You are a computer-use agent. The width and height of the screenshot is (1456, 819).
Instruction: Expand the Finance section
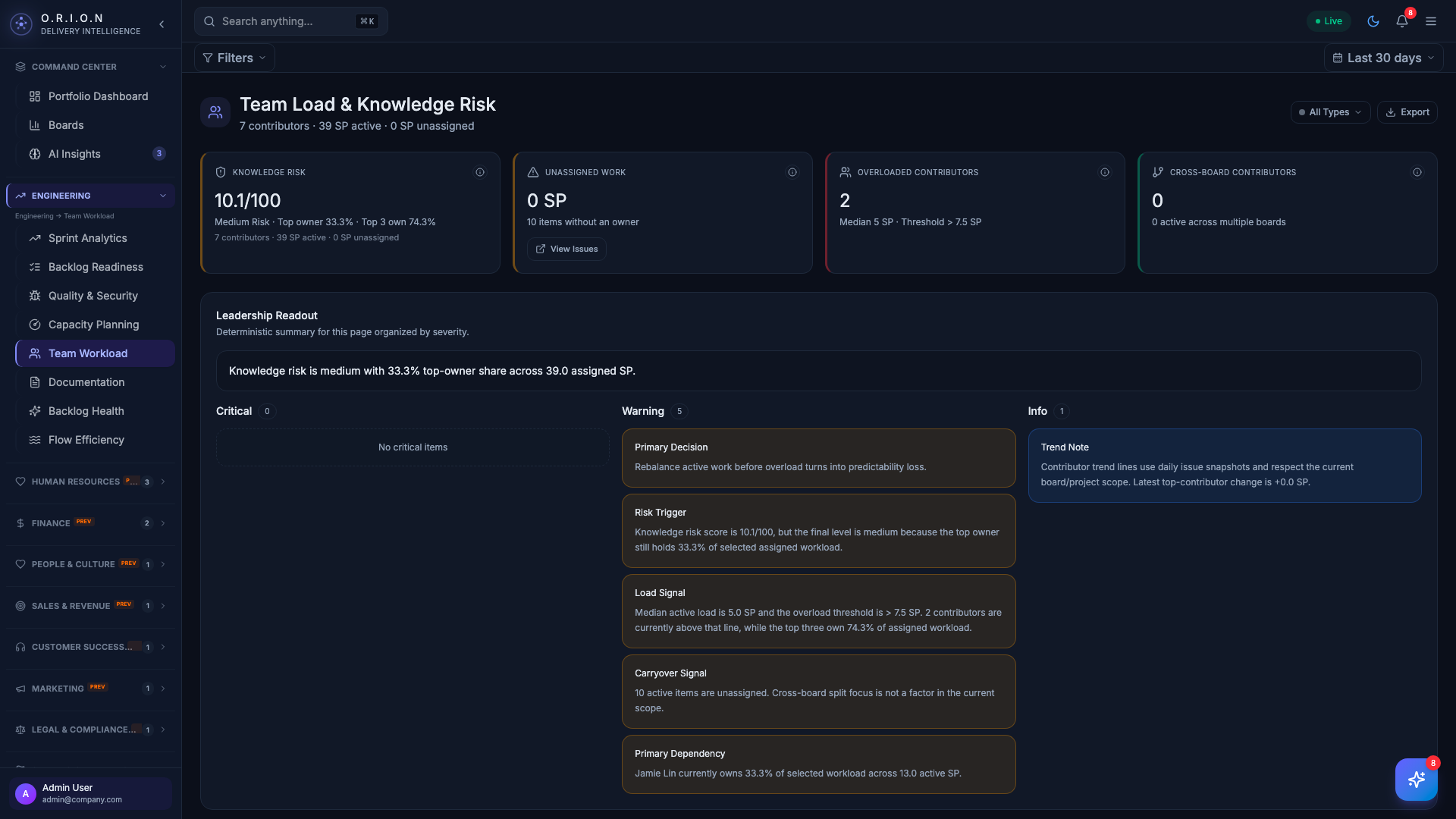coord(91,523)
